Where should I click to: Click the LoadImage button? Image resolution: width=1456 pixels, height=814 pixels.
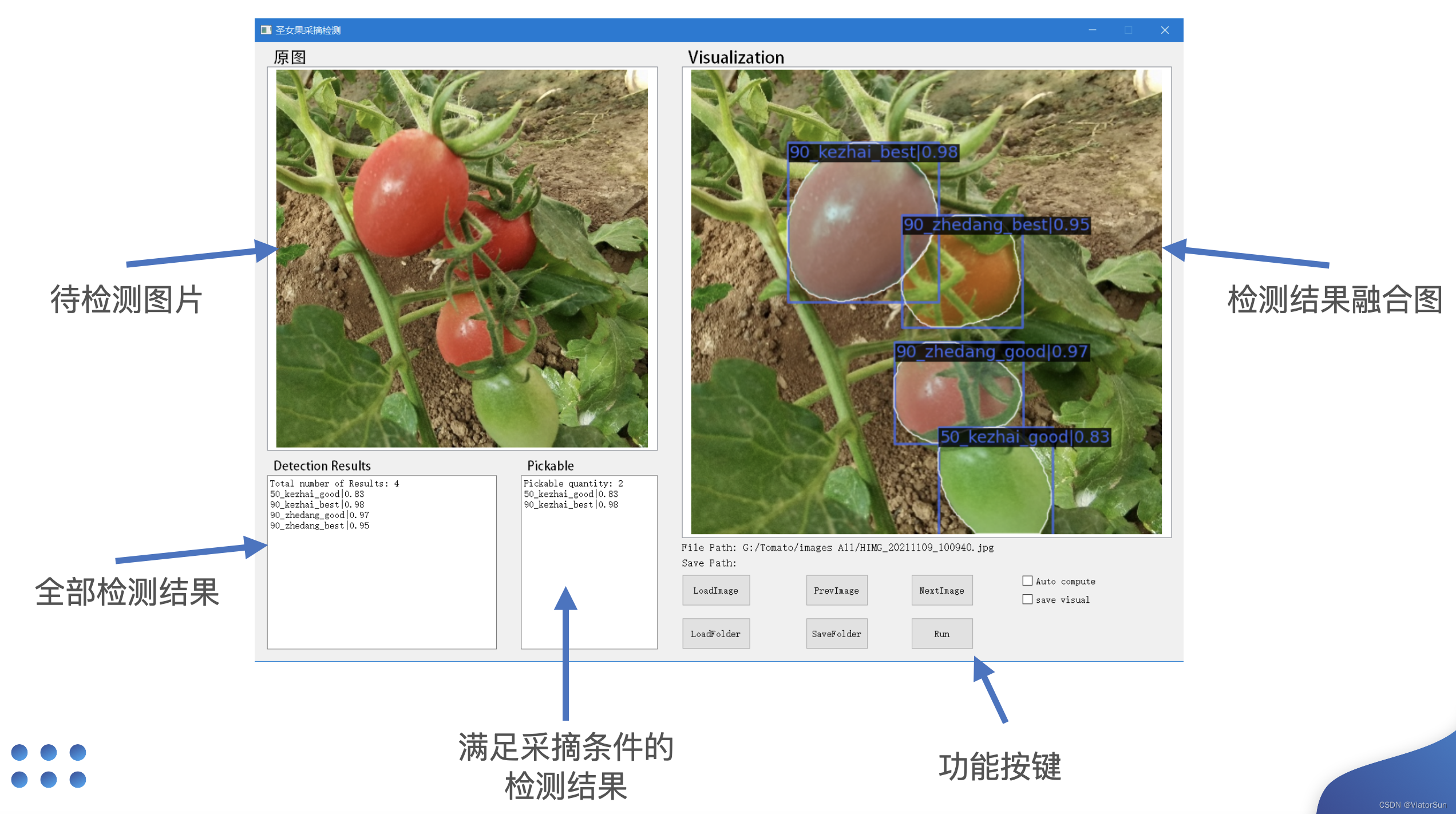coord(715,590)
